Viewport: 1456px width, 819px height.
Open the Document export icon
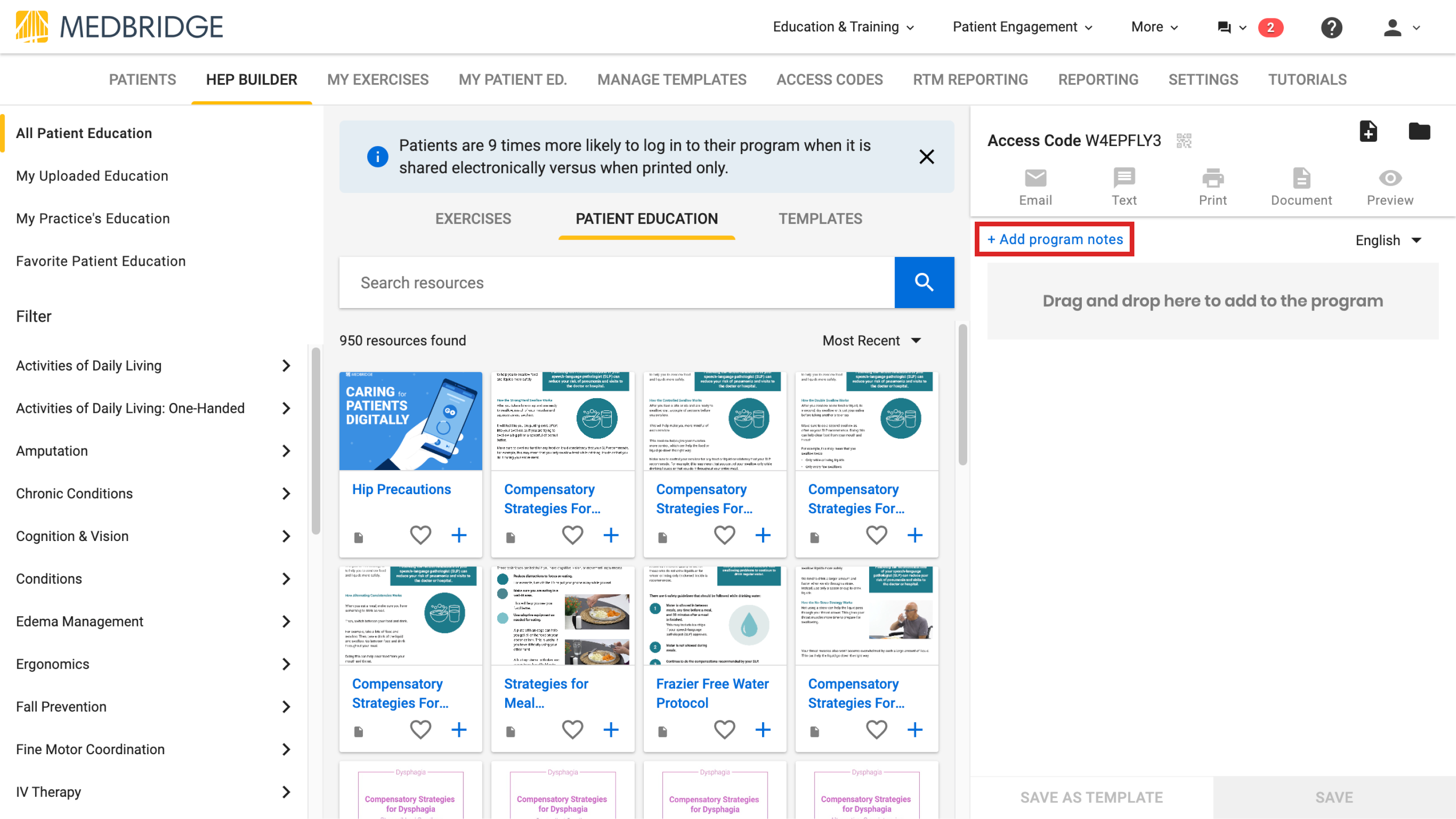point(1301,187)
